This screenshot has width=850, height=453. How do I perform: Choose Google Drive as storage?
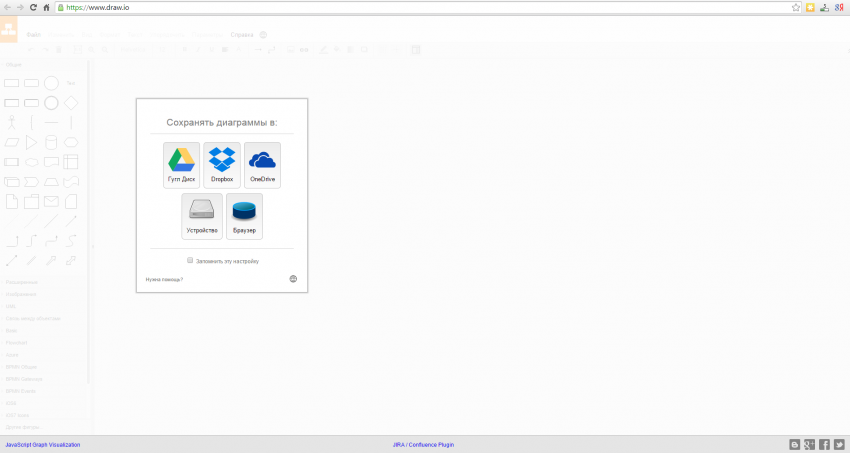(x=181, y=165)
